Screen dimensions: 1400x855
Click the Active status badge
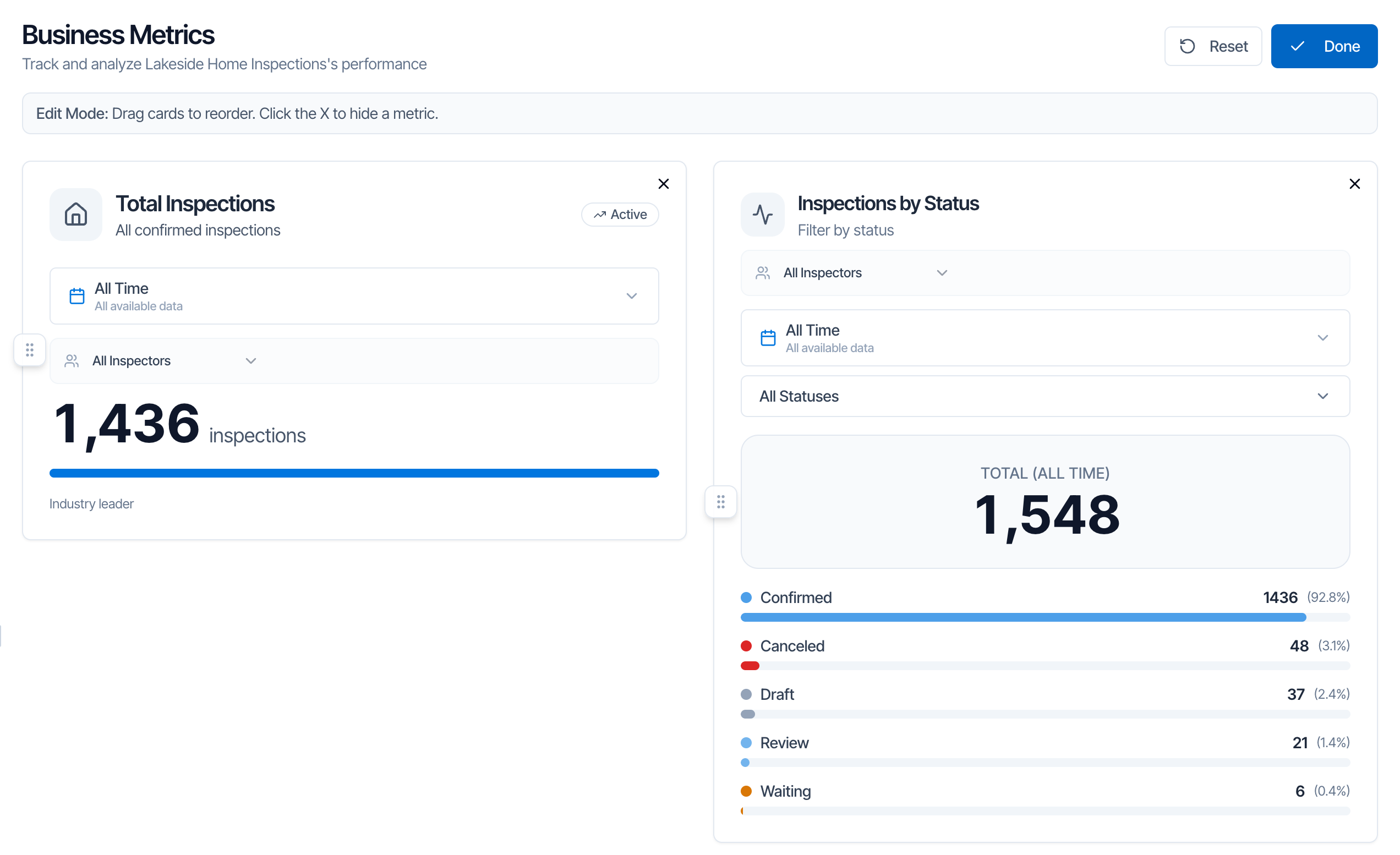pyautogui.click(x=620, y=215)
